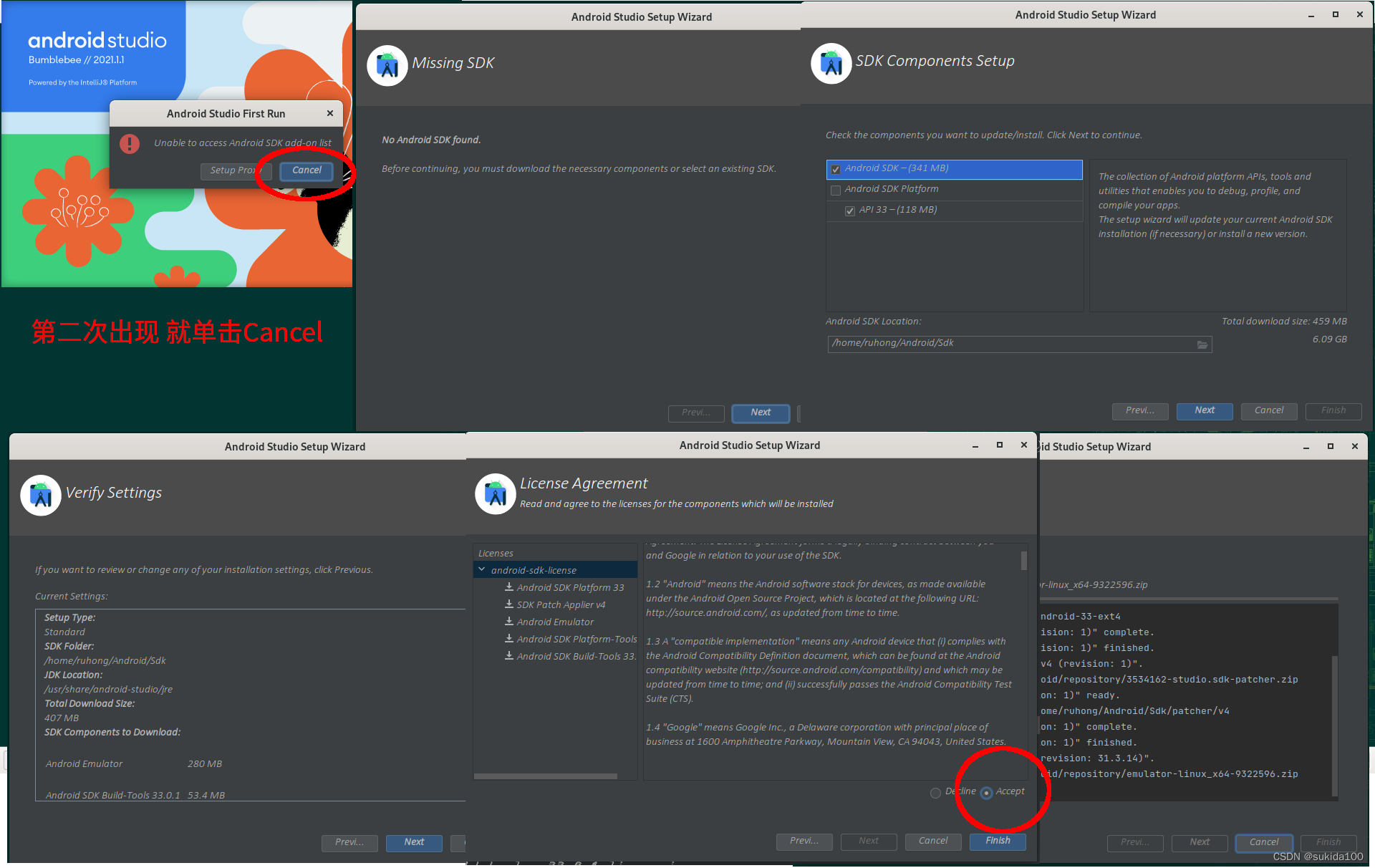
Task: Close the download progress wizard window
Action: [x=1355, y=447]
